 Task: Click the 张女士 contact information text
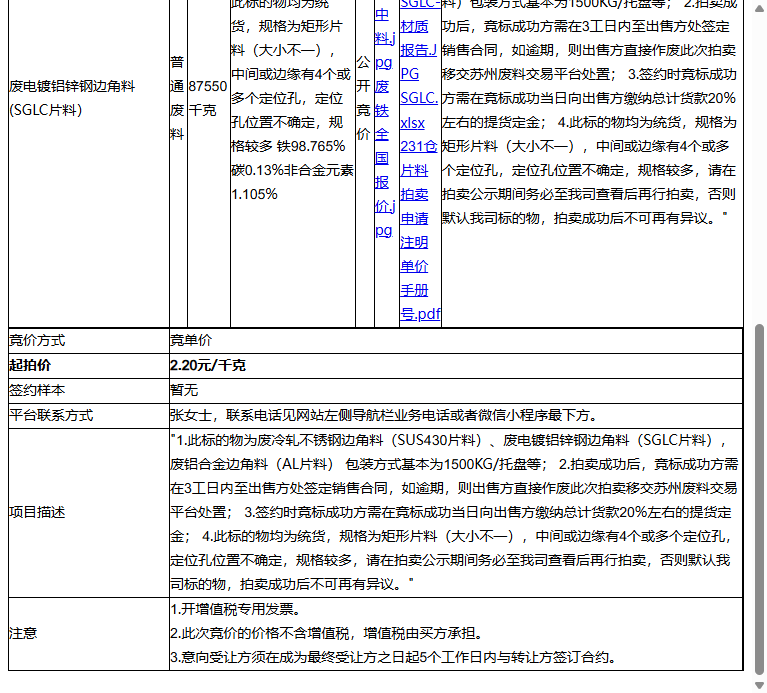(x=384, y=415)
